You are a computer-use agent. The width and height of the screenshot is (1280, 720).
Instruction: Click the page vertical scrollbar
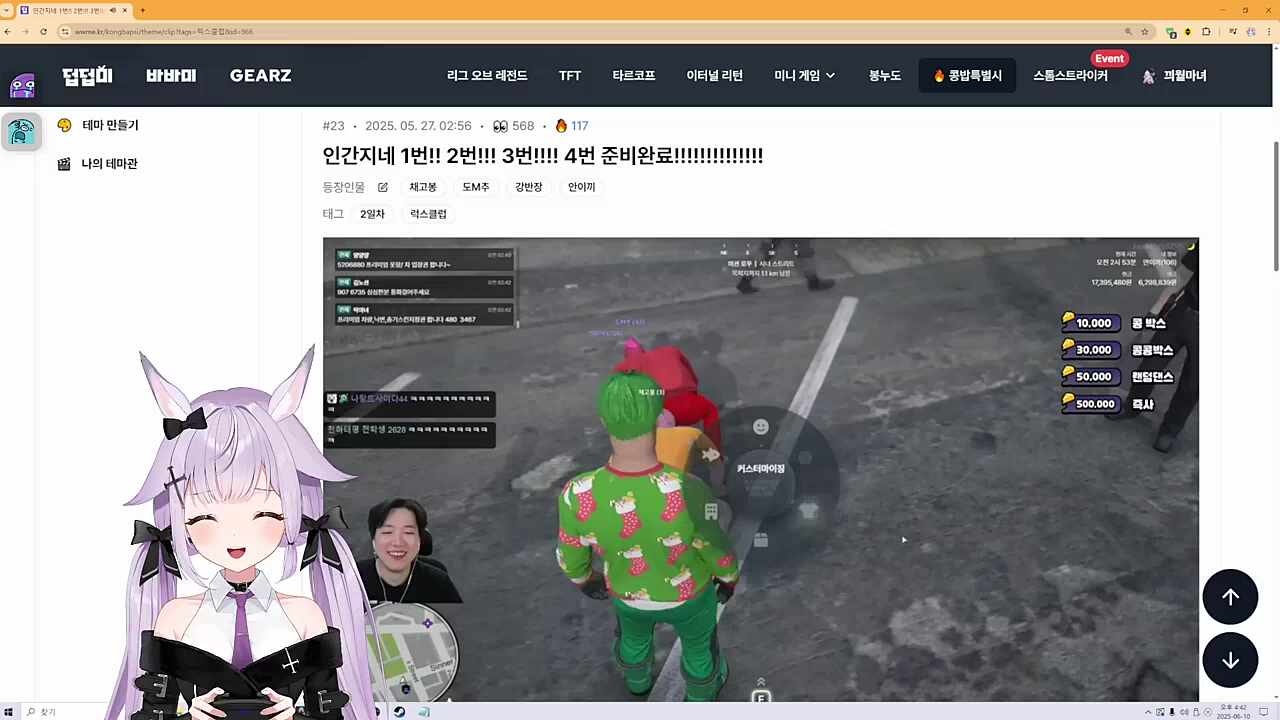(1275, 205)
